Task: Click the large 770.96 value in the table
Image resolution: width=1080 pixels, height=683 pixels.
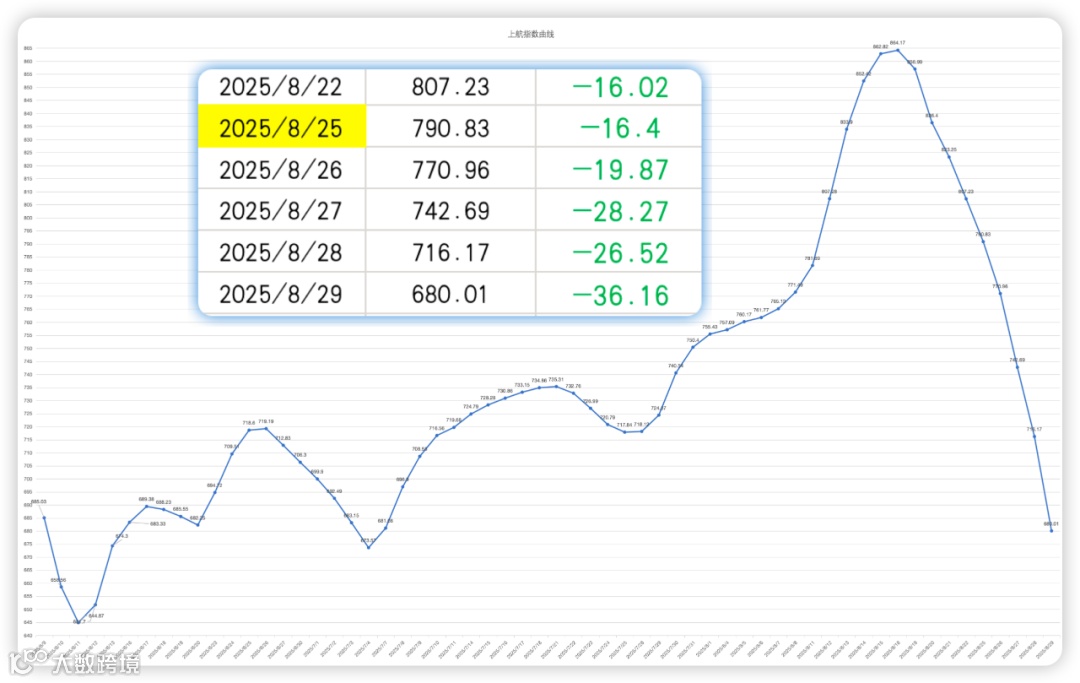Action: pos(450,170)
